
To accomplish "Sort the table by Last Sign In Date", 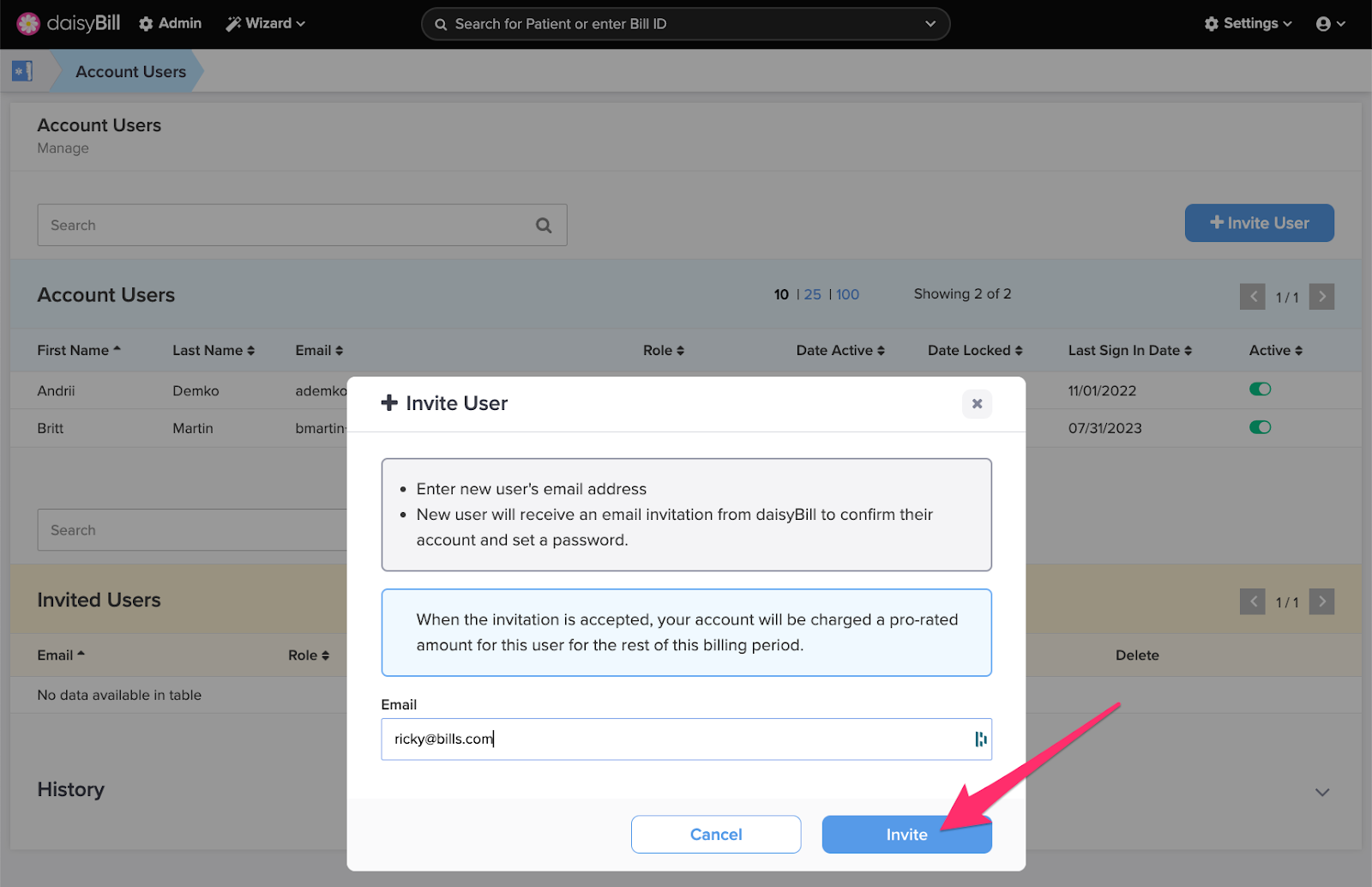I will pyautogui.click(x=1130, y=350).
